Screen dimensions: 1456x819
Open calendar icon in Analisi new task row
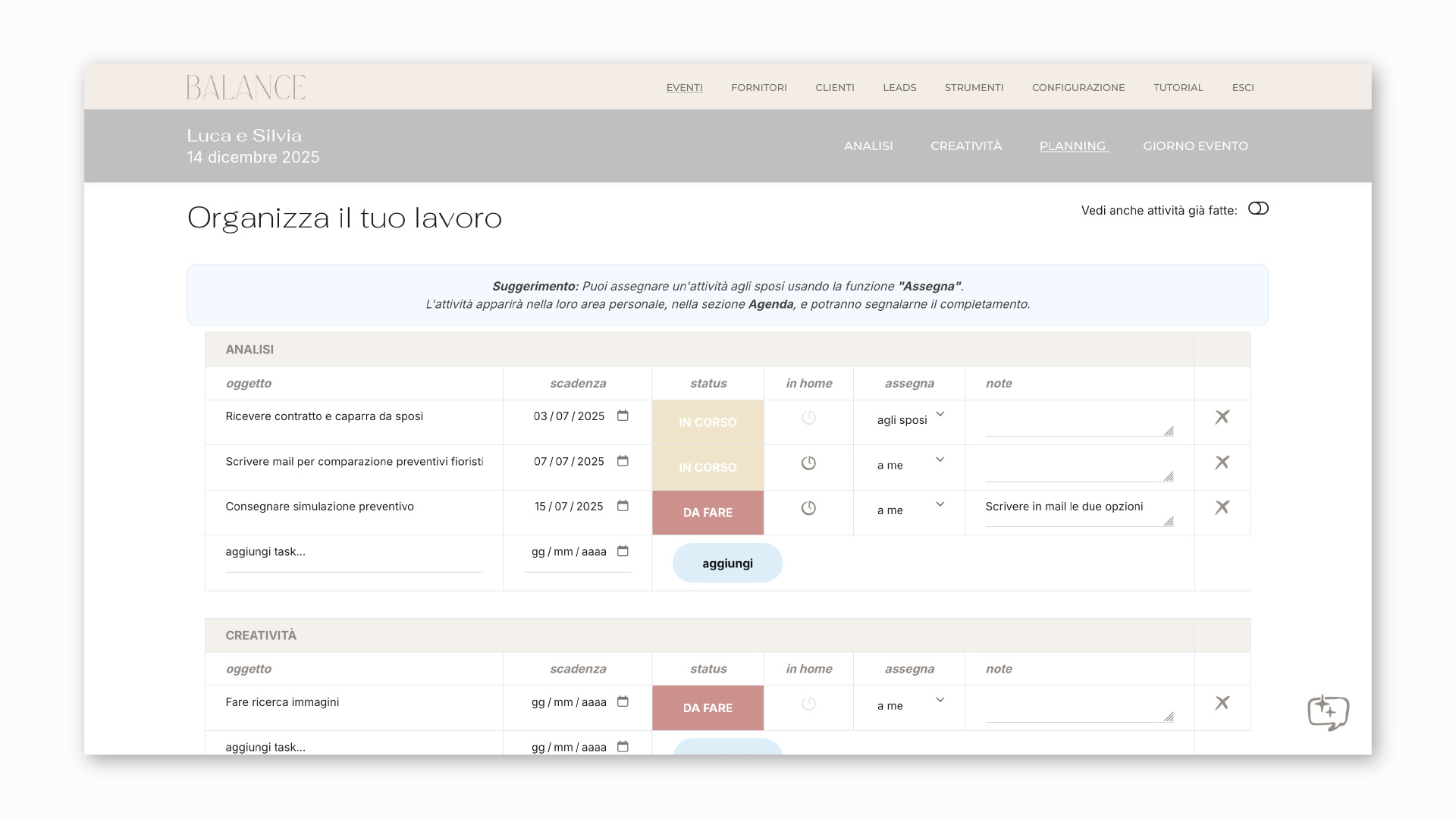point(623,551)
